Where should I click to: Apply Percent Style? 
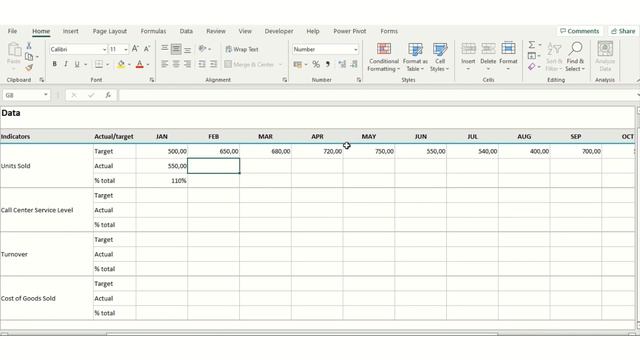tap(316, 64)
